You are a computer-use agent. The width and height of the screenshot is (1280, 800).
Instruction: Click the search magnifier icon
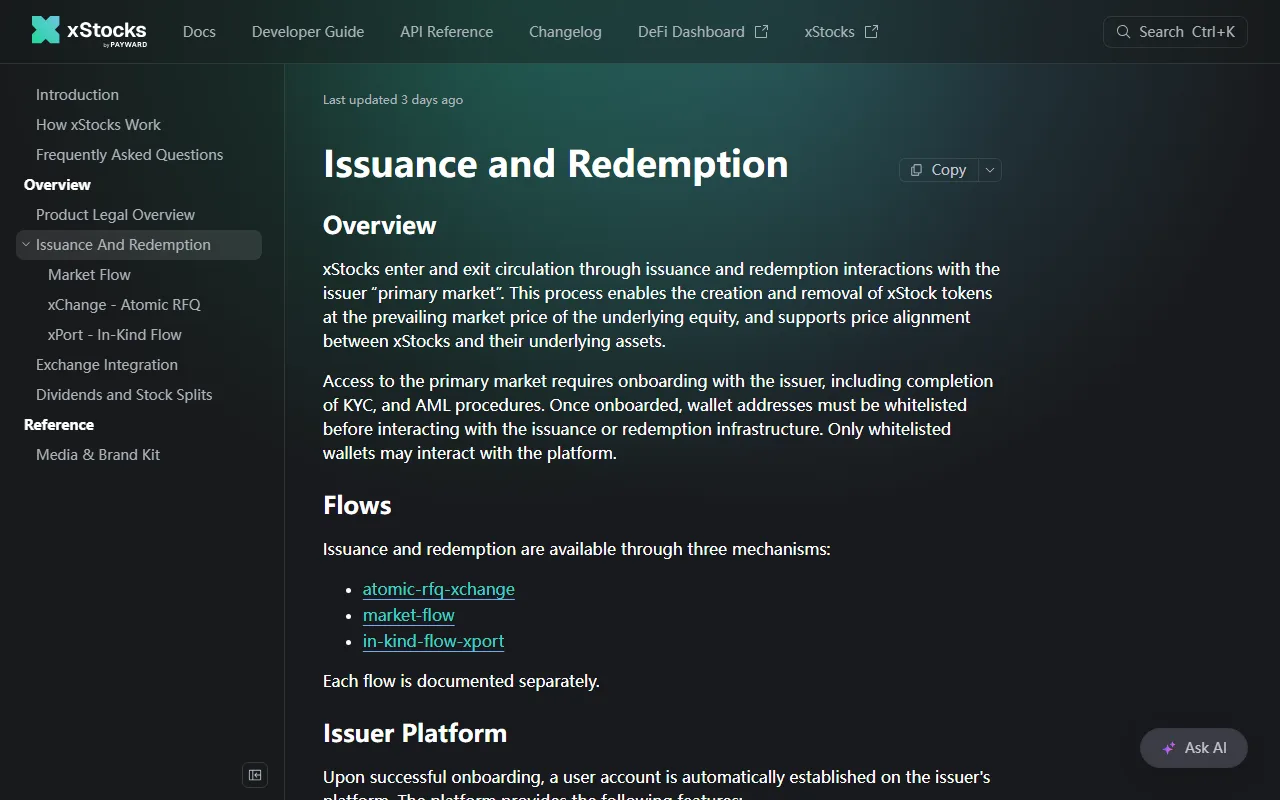1124,32
